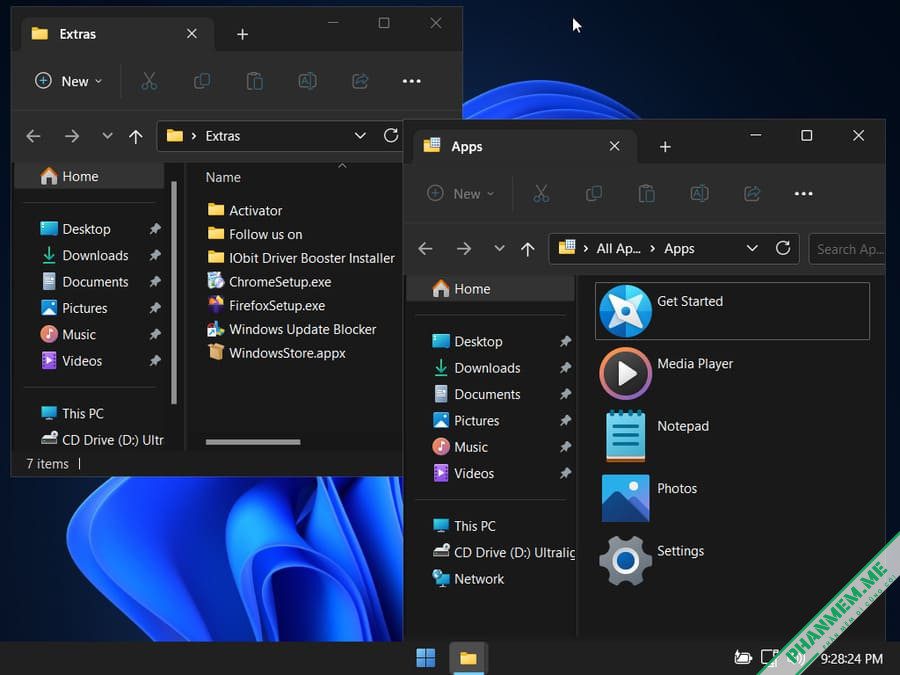Open New dropdown in Extras window
Viewport: 900px width, 675px height.
tap(69, 82)
